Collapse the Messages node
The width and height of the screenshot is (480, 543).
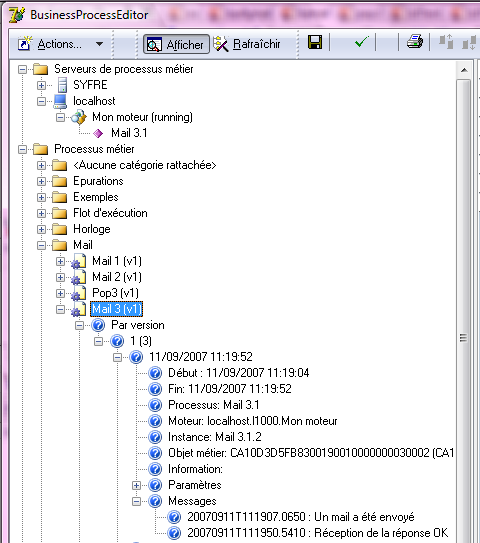[136, 501]
